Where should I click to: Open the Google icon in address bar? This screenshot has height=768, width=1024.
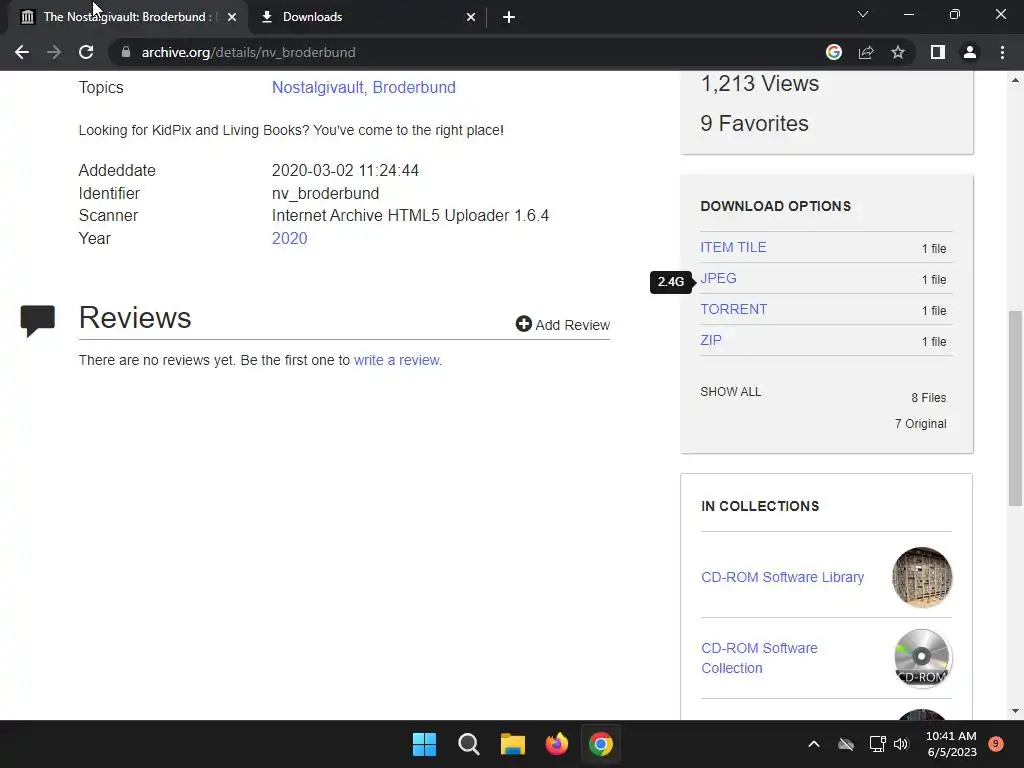pos(833,52)
